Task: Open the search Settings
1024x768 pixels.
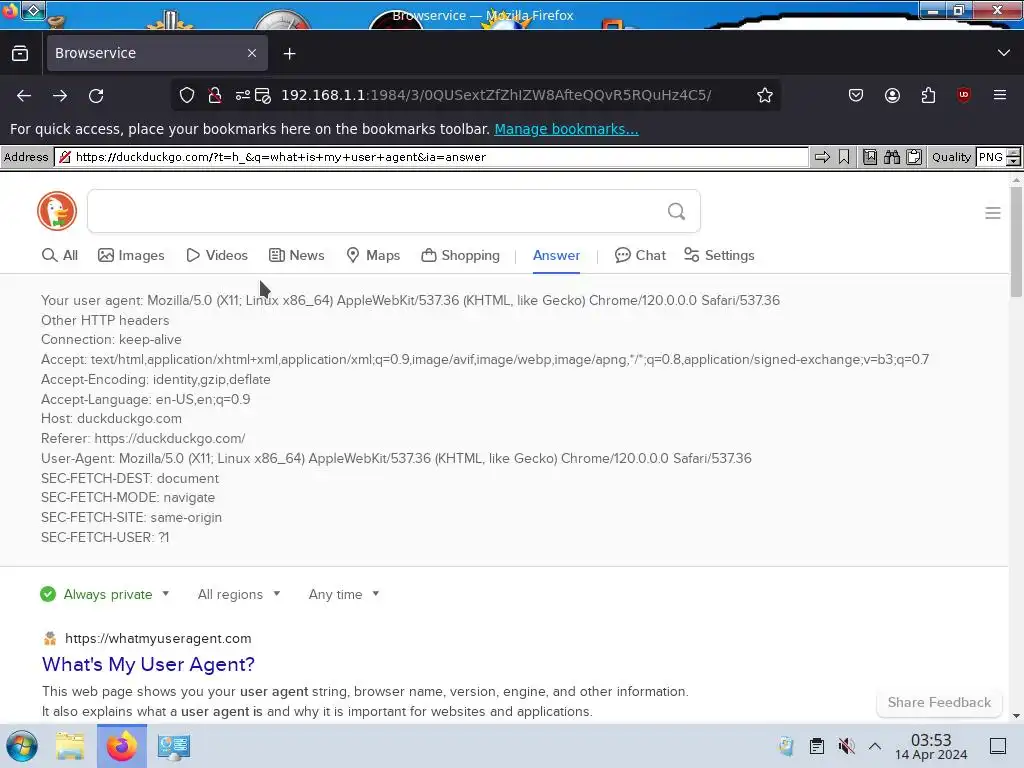Action: click(719, 255)
